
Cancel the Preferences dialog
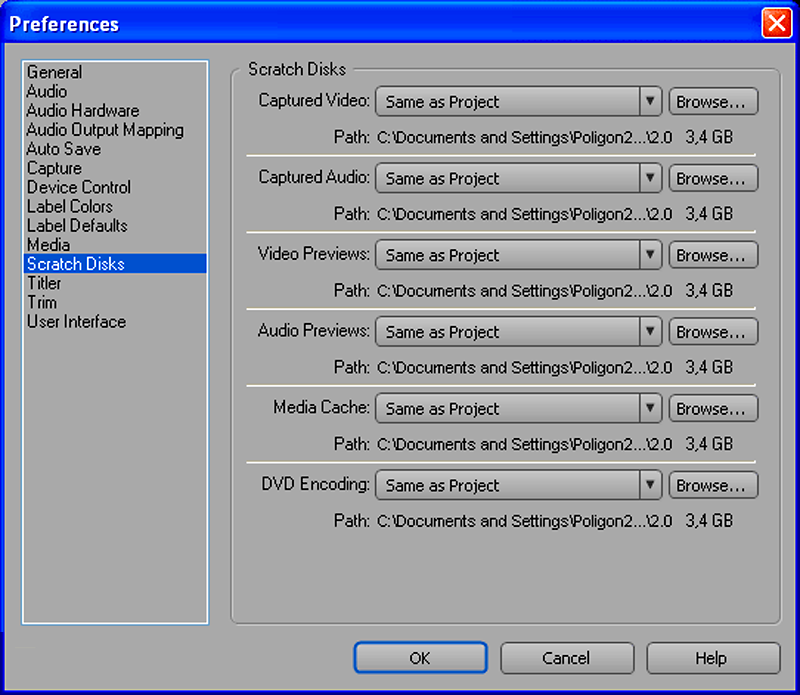pos(567,658)
